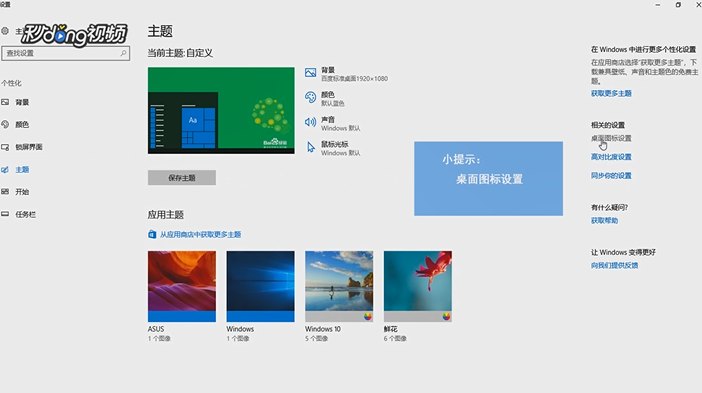Open the 获取更多主题 link
The width and height of the screenshot is (702, 393).
[x=611, y=93]
